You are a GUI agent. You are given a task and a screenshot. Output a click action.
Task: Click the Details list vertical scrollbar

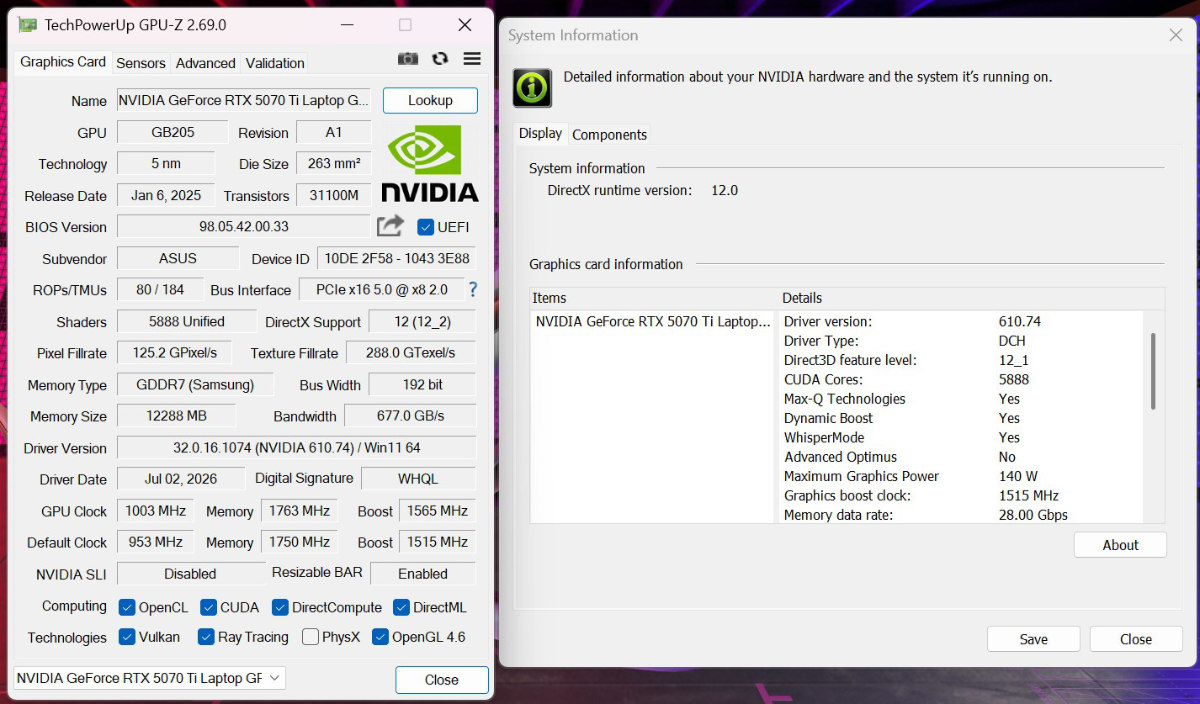pos(1153,372)
